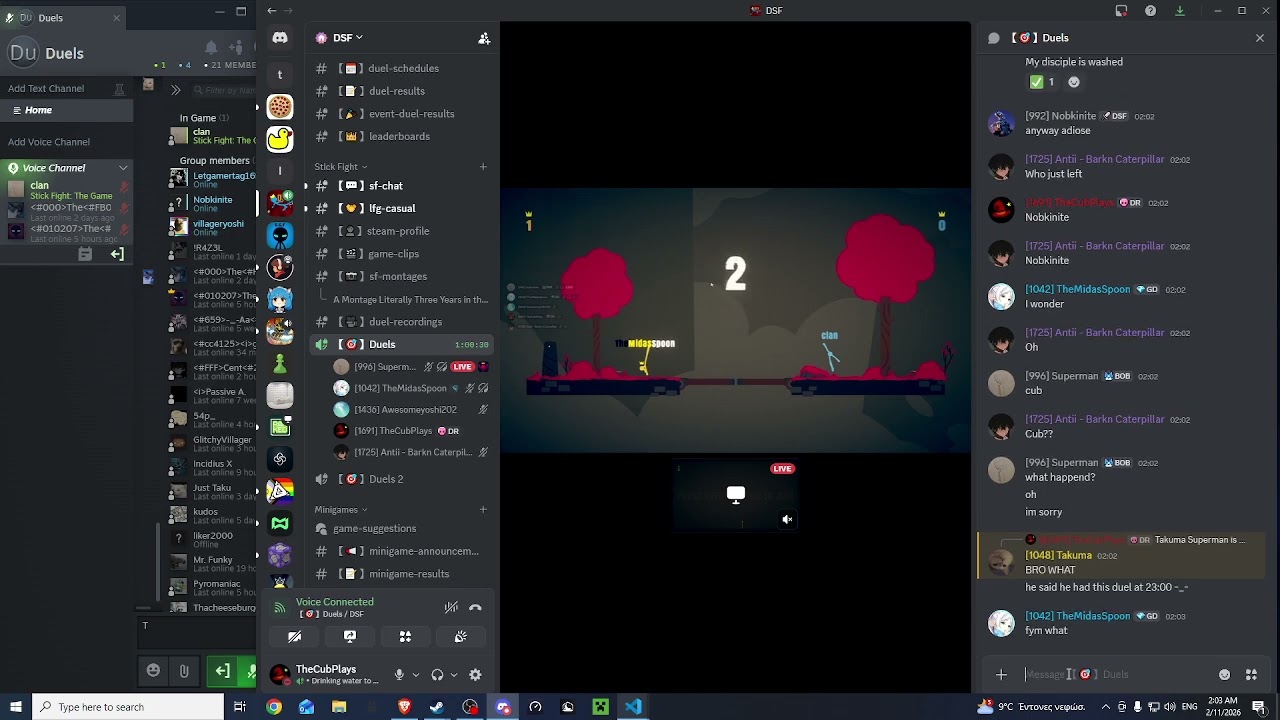Open Discord help question-mark icon
1280x720 pixels.
point(1151,11)
